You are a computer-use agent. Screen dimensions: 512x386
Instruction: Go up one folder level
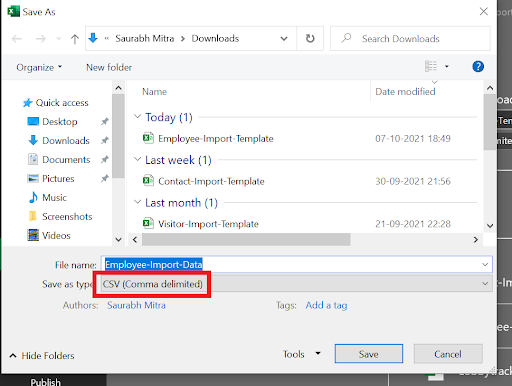[x=75, y=39]
